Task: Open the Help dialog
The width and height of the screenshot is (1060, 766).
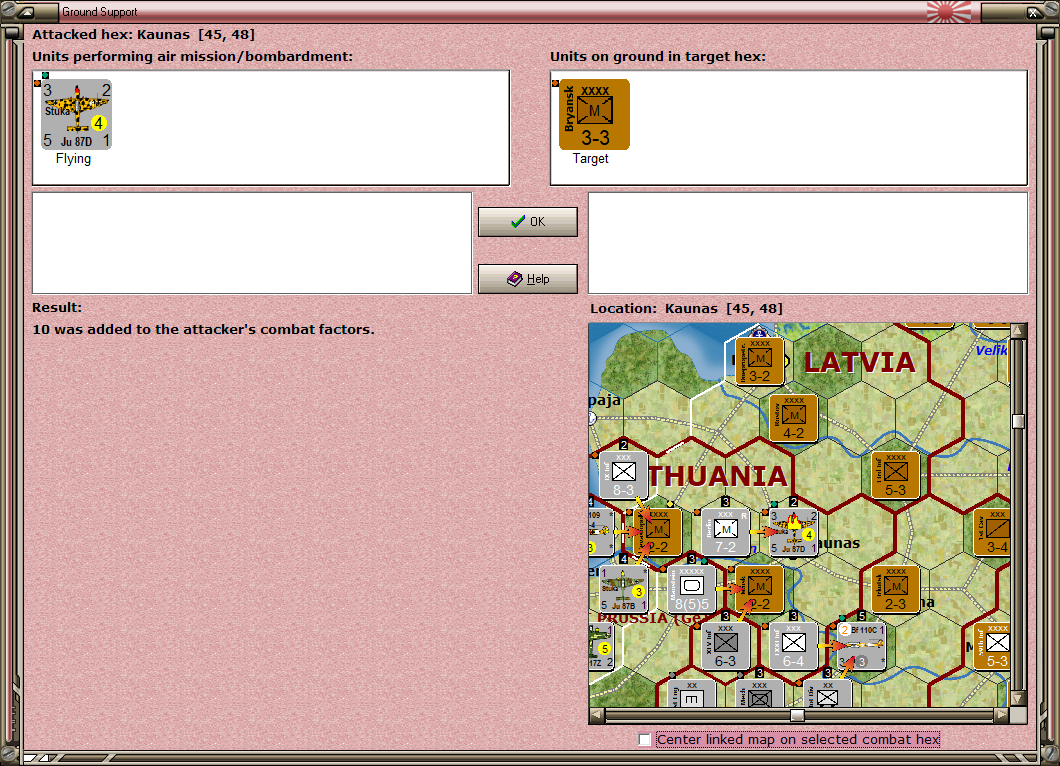Action: tap(527, 278)
